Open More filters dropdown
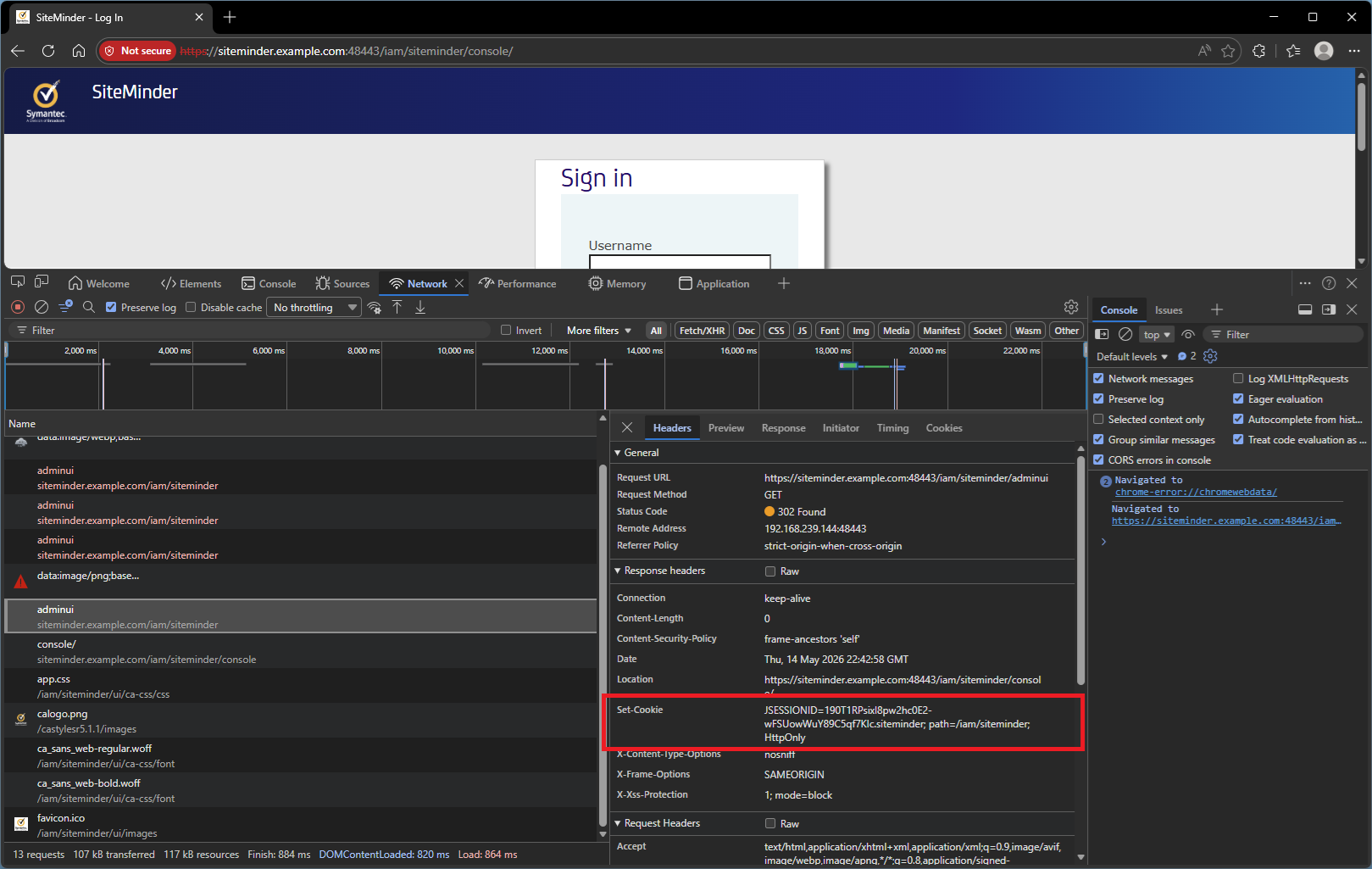The image size is (1372, 869). (x=599, y=331)
